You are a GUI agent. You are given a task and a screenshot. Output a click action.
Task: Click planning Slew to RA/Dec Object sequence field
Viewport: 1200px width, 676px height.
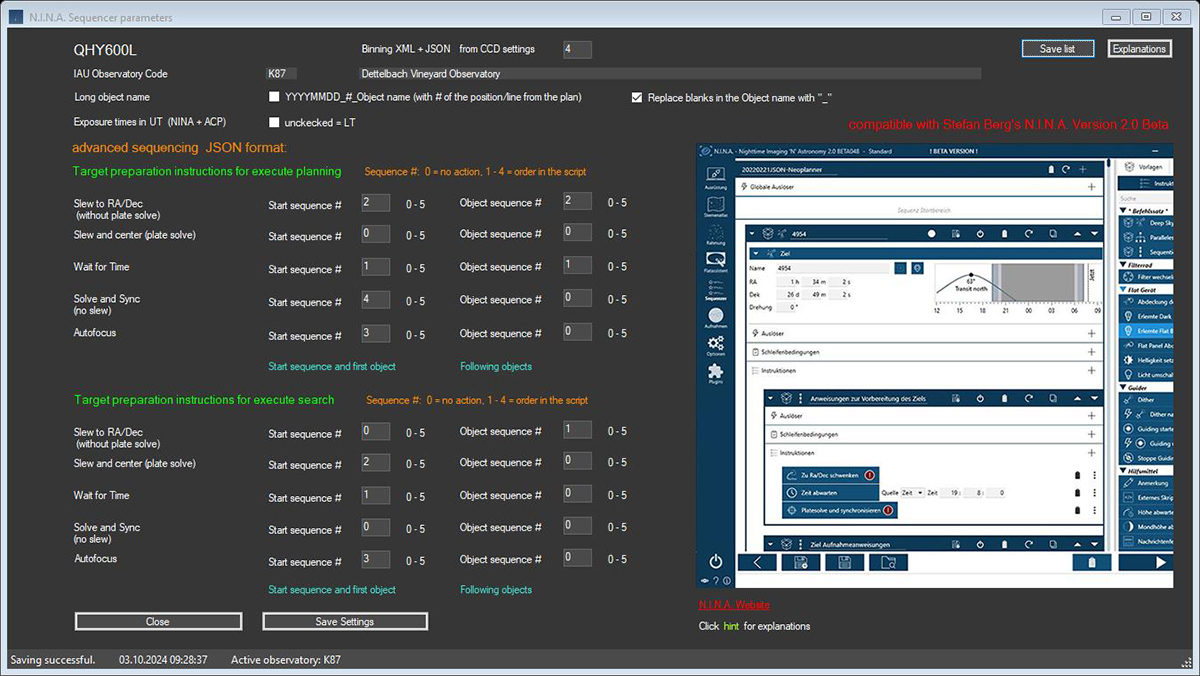(578, 202)
